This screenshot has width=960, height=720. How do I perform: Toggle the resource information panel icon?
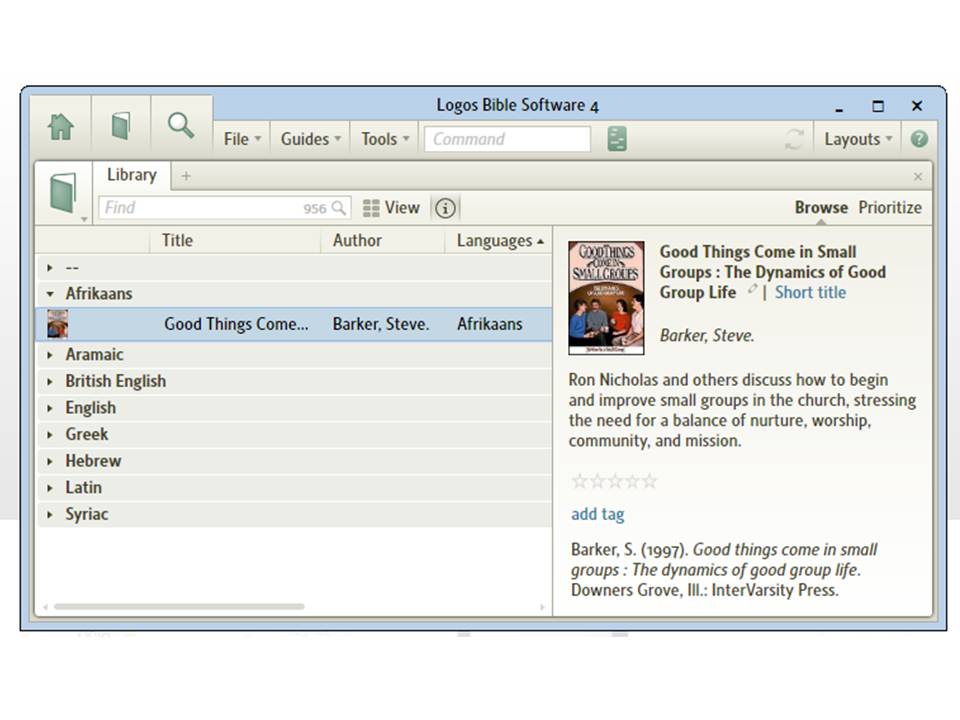click(445, 208)
